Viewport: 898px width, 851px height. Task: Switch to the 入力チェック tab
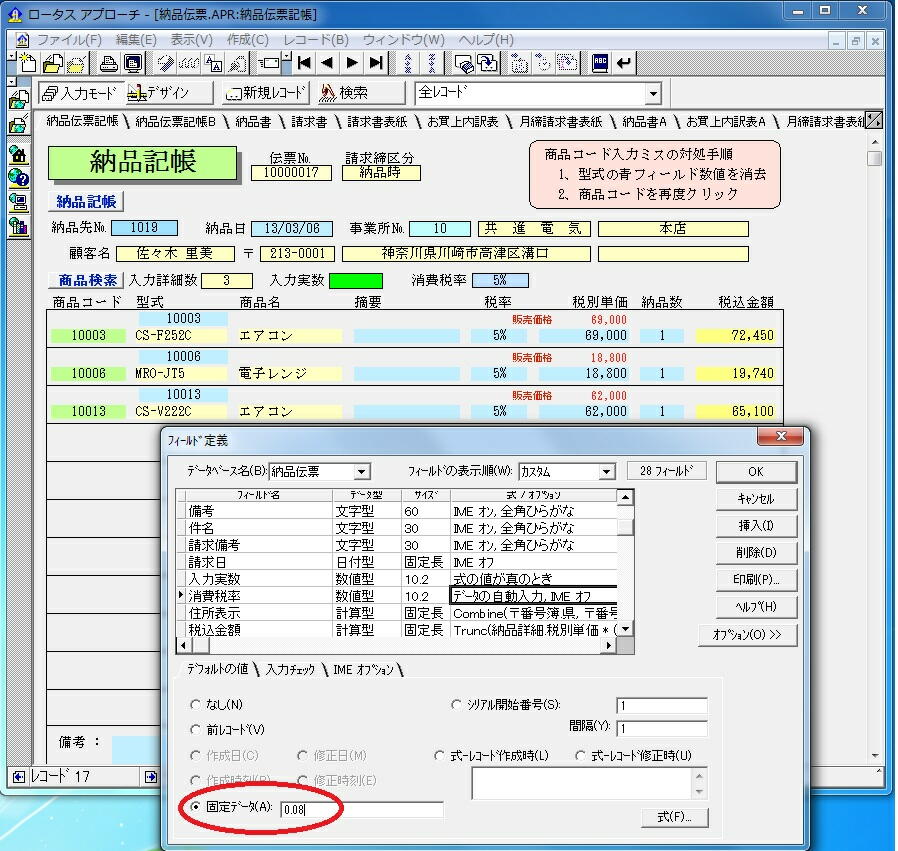(290, 669)
